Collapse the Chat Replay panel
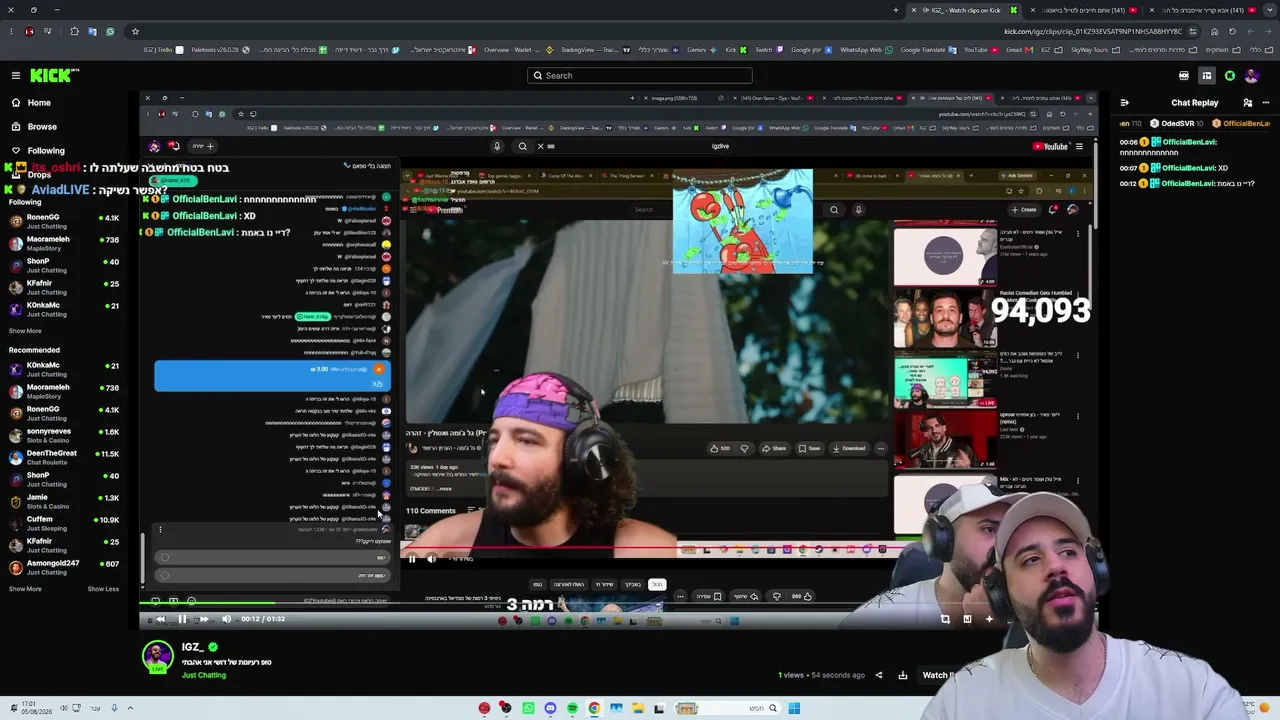The width and height of the screenshot is (1280, 720). pyautogui.click(x=1125, y=103)
